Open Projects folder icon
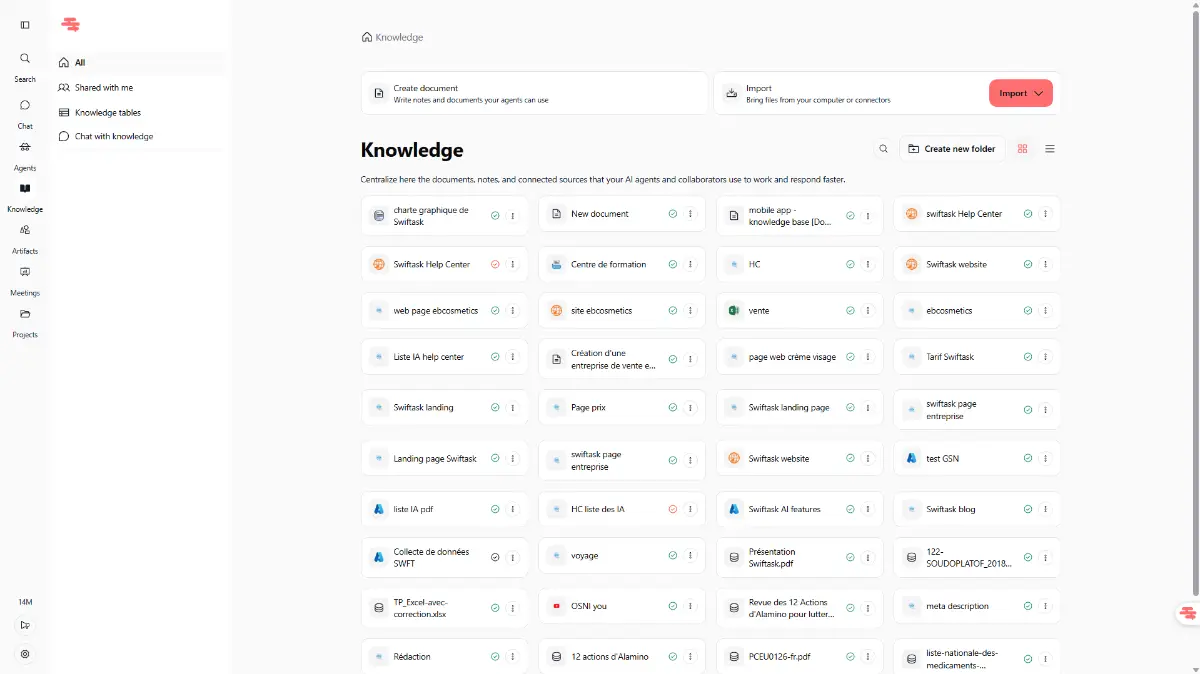 [25, 314]
